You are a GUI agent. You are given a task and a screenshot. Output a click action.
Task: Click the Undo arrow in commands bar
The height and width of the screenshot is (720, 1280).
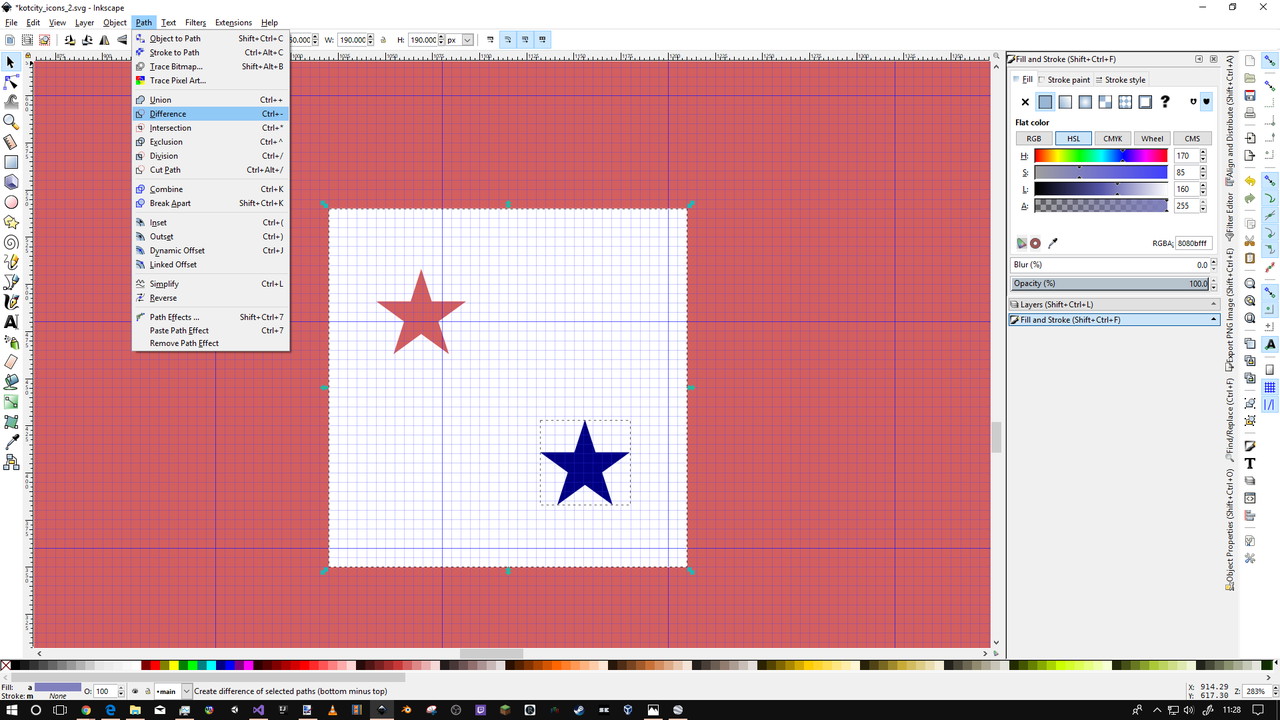1250,181
